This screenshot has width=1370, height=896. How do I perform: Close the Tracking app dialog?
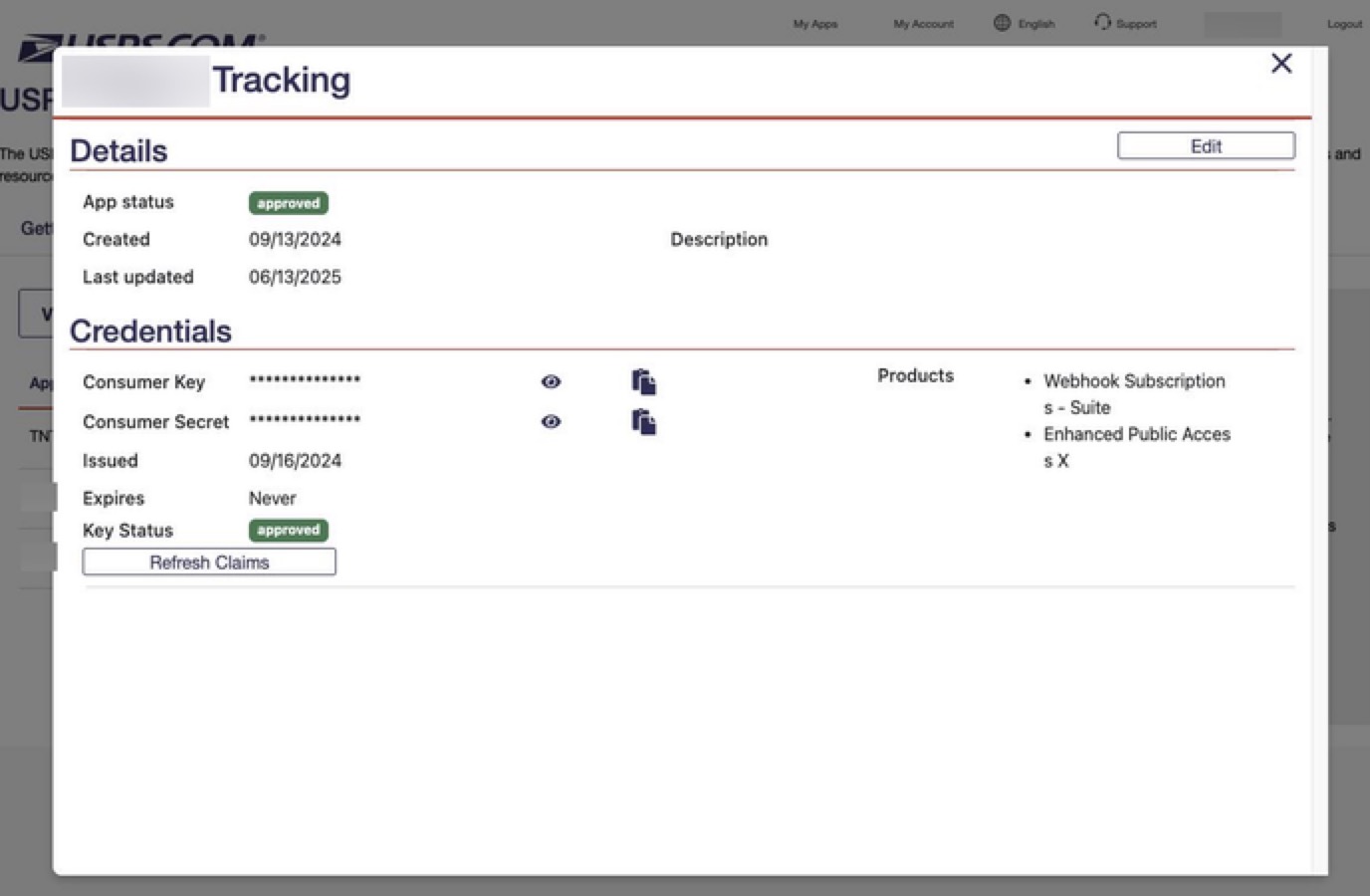(x=1281, y=64)
